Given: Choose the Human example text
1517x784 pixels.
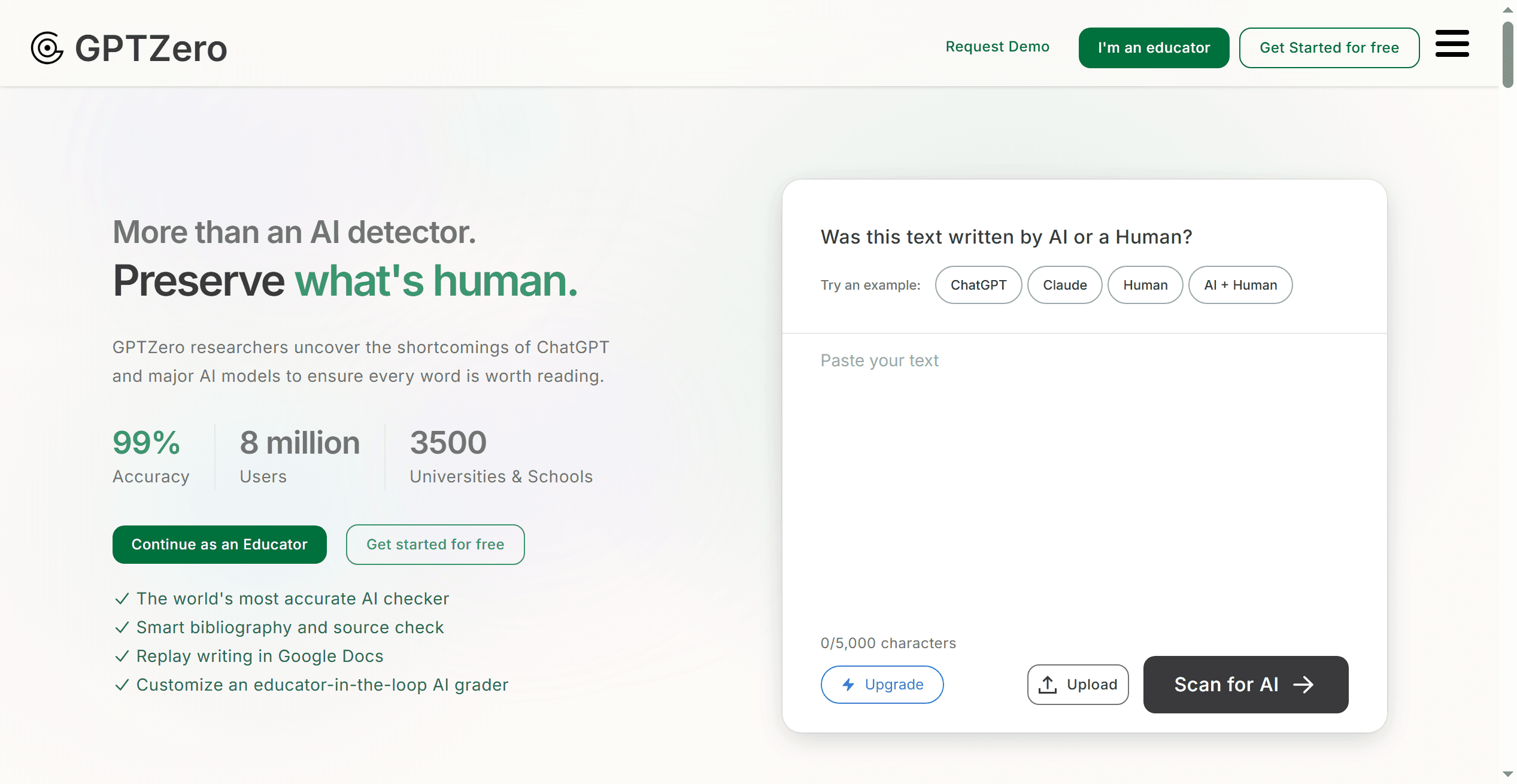Looking at the screenshot, I should tap(1145, 285).
